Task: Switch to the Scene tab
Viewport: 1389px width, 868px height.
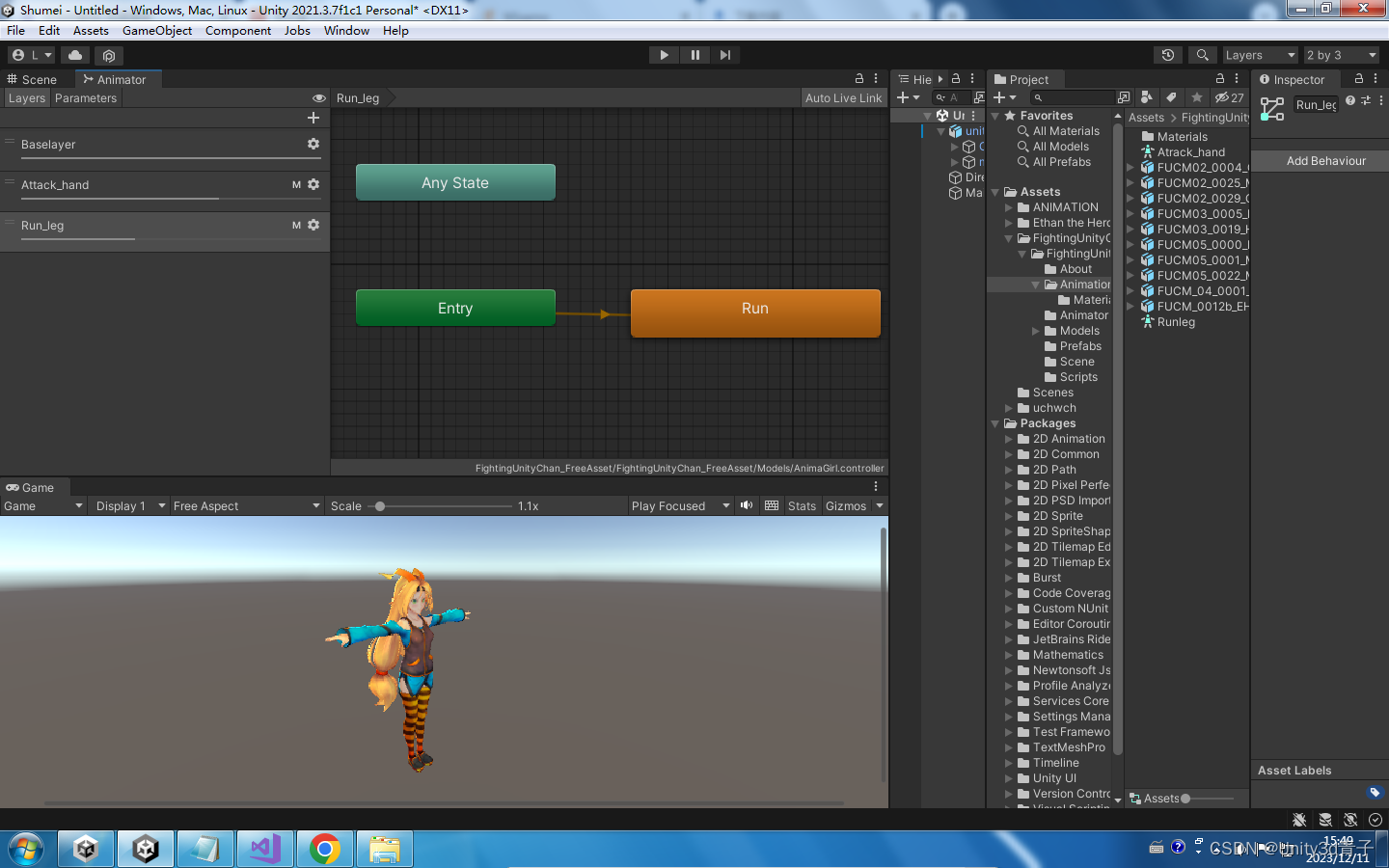Action: (x=32, y=79)
